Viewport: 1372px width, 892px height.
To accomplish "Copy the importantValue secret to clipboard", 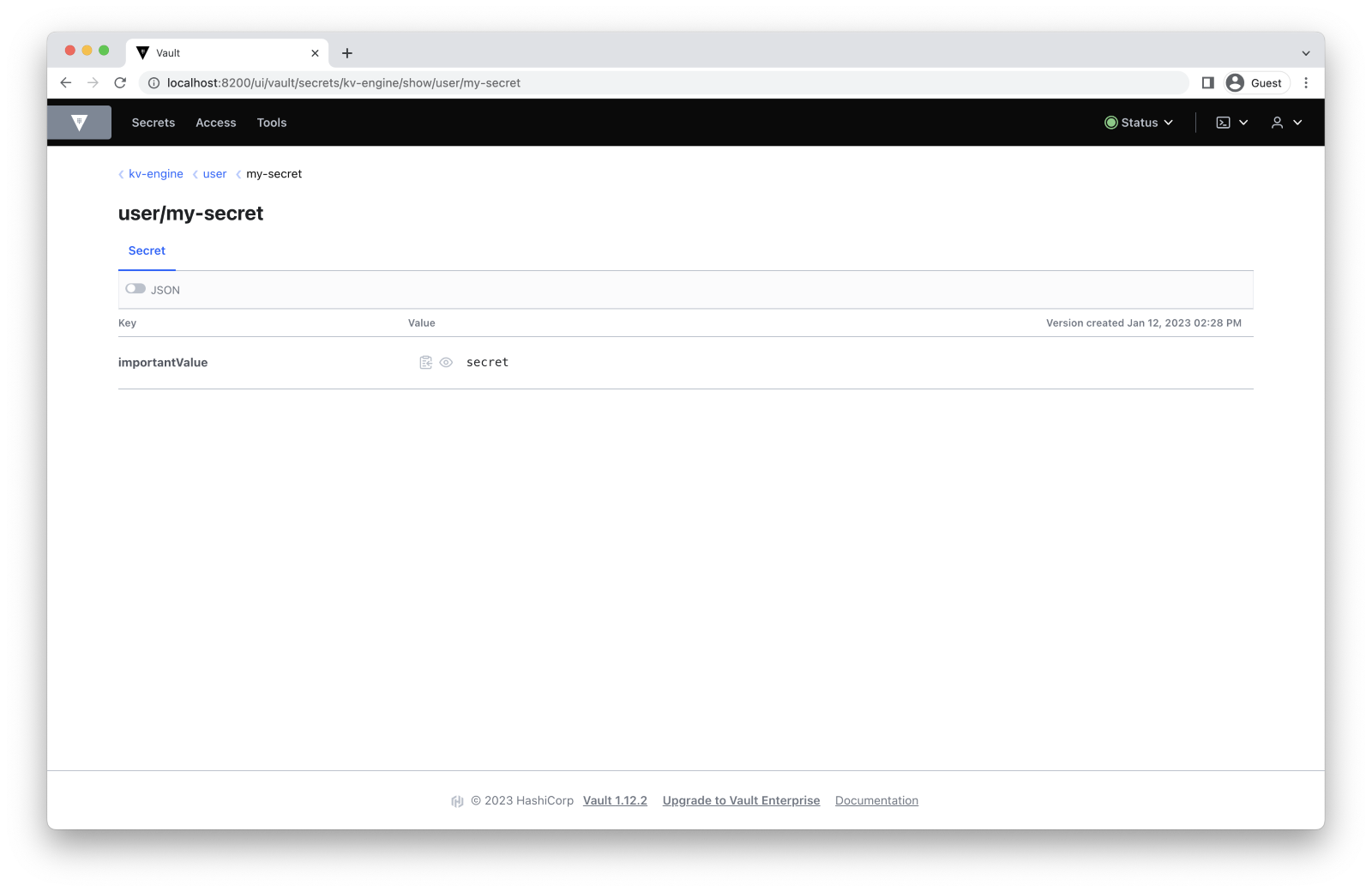I will (425, 363).
